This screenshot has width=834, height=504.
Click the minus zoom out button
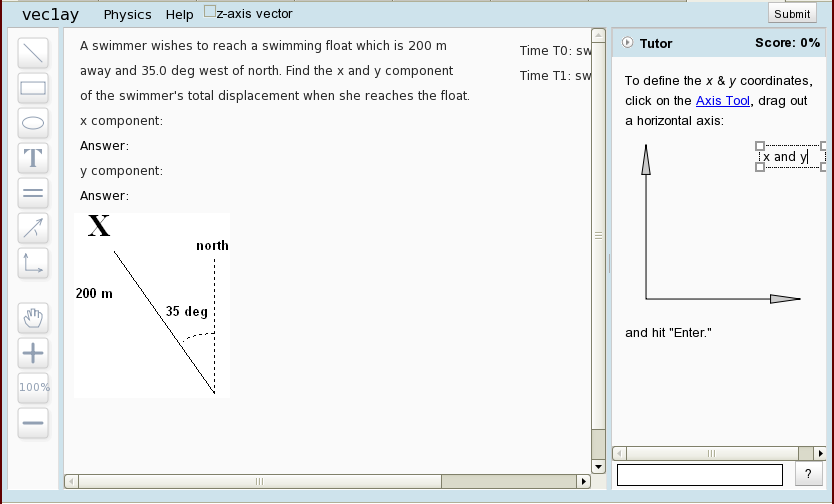(33, 422)
